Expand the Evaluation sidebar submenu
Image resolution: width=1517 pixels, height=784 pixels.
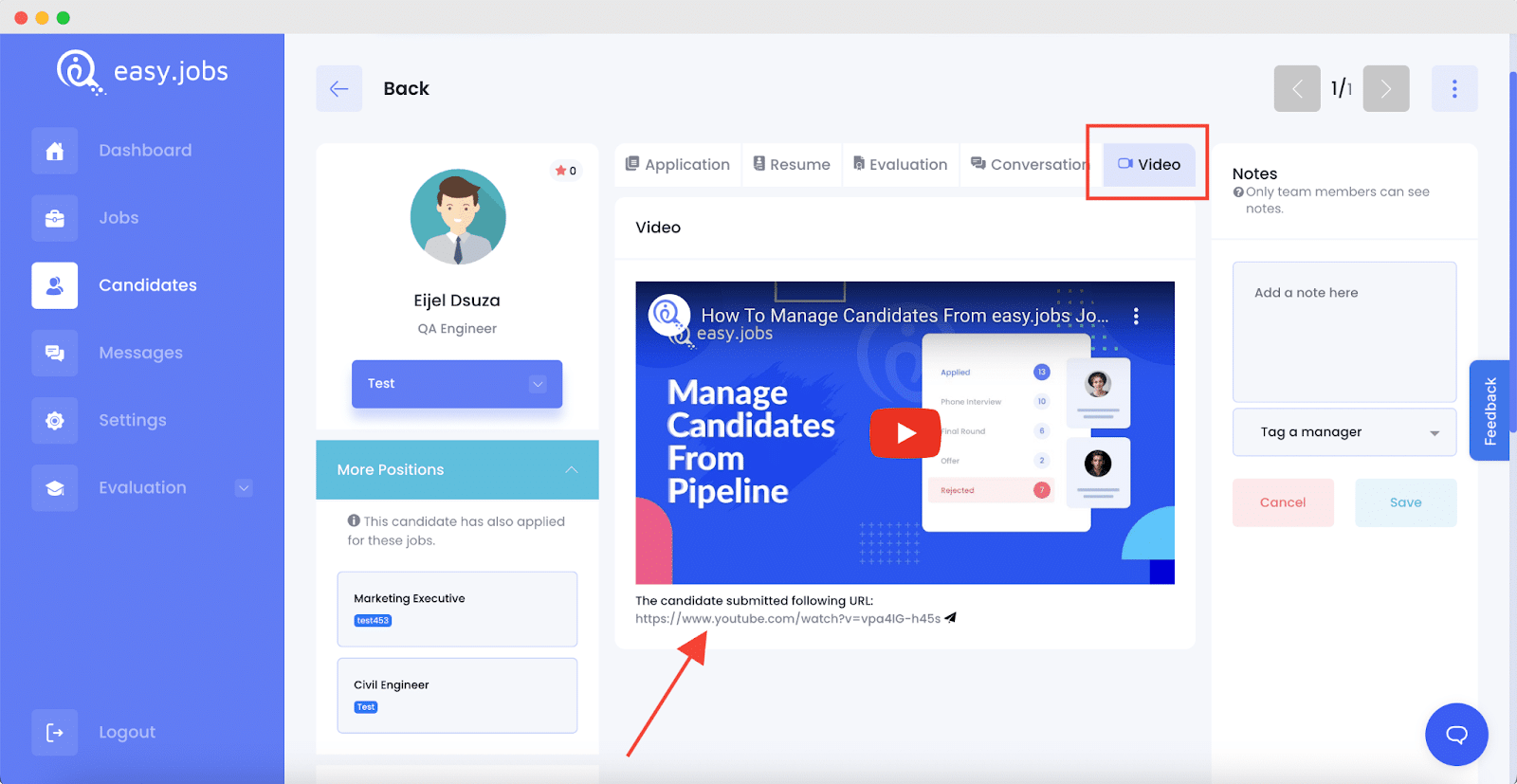click(x=244, y=488)
